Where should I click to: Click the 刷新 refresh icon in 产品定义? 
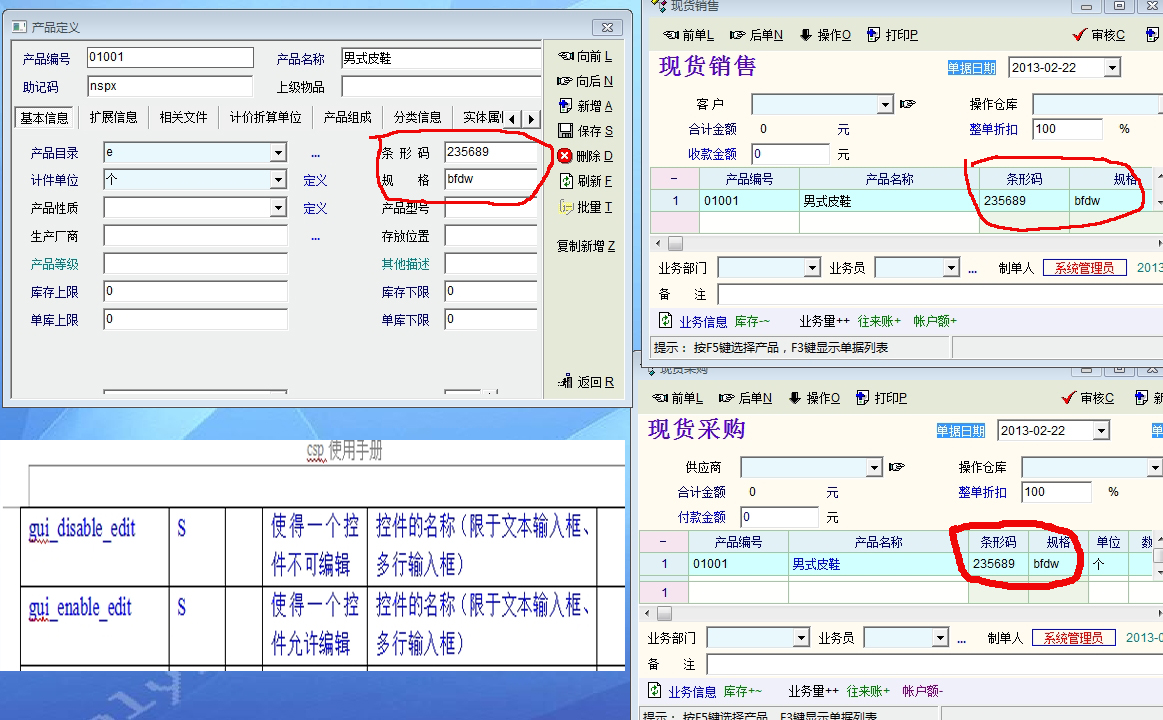(x=565, y=181)
